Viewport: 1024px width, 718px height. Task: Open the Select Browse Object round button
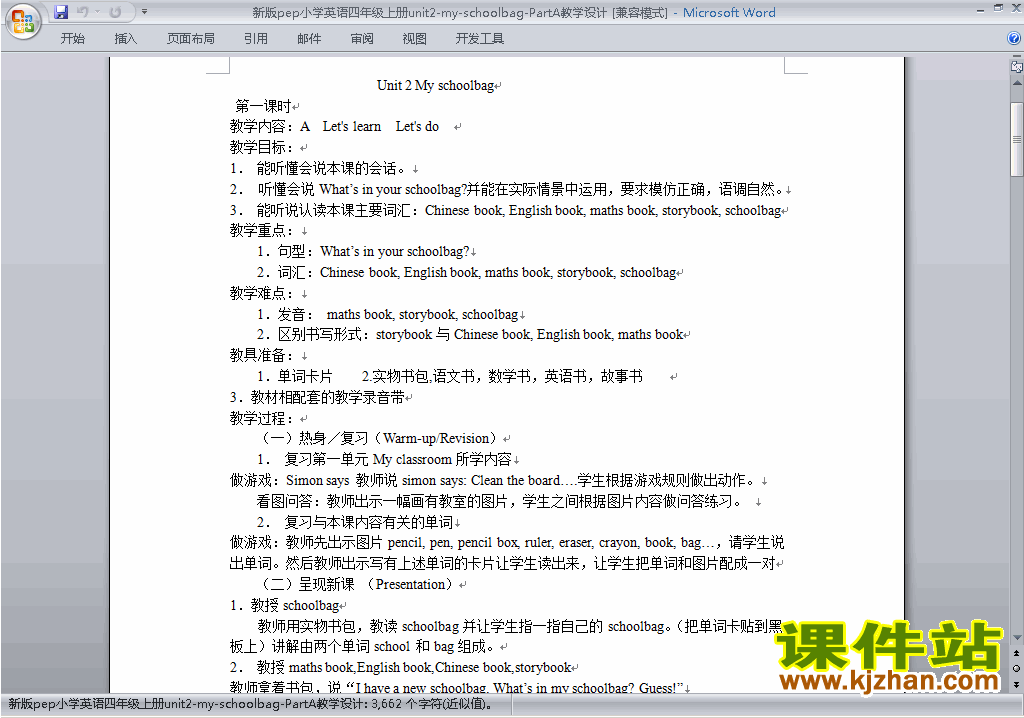[1016, 668]
